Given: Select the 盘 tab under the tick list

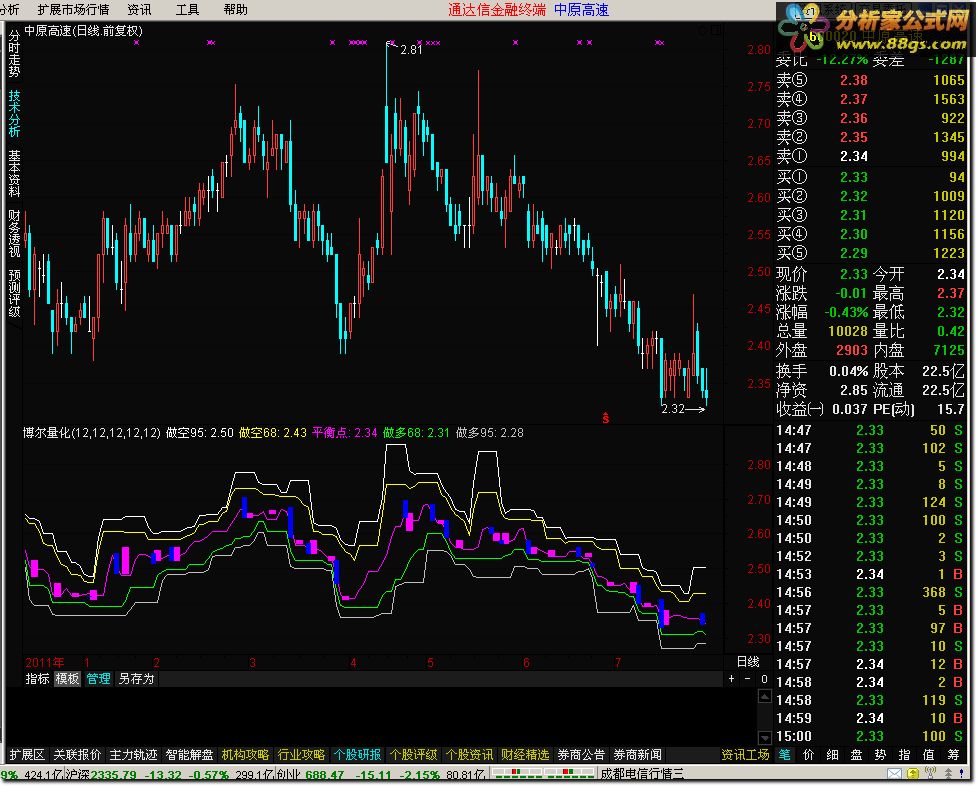Looking at the screenshot, I should pos(856,755).
